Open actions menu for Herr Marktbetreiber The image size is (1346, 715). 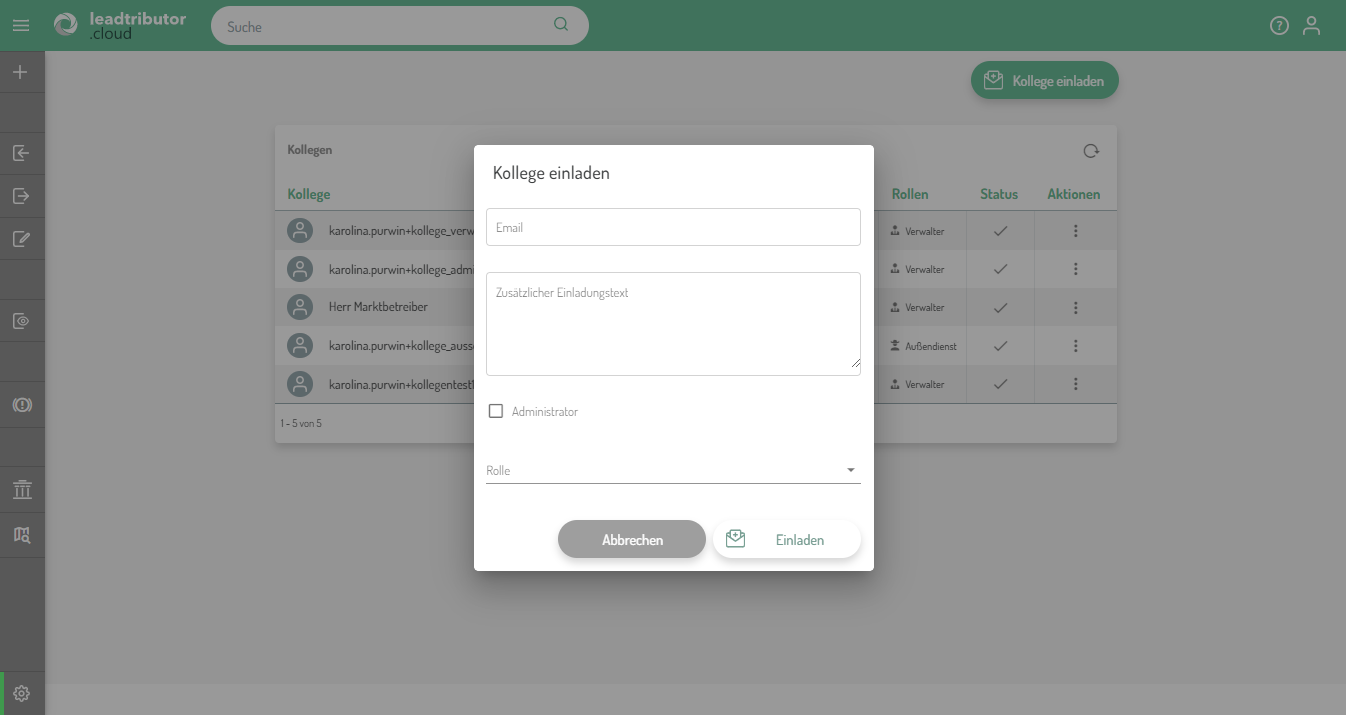[1076, 308]
